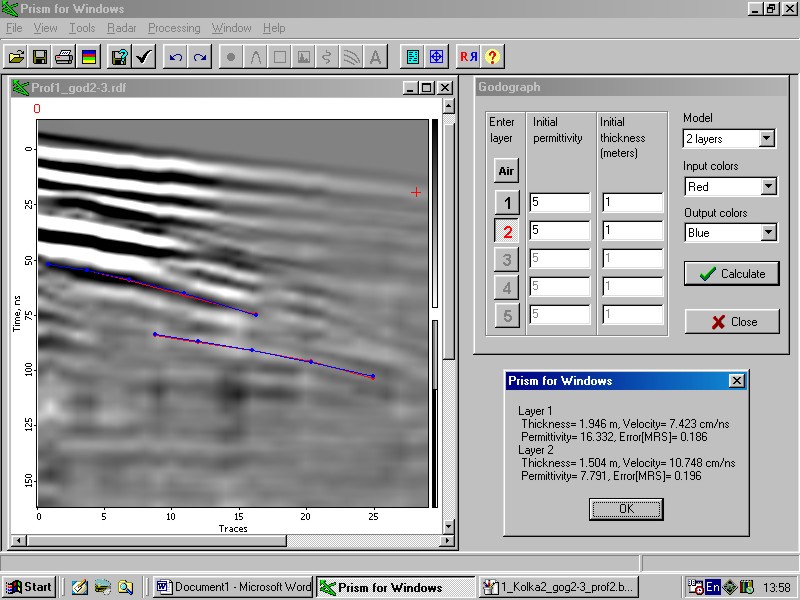This screenshot has width=800, height=600.
Task: Open the cyan document list icon
Action: click(x=412, y=57)
